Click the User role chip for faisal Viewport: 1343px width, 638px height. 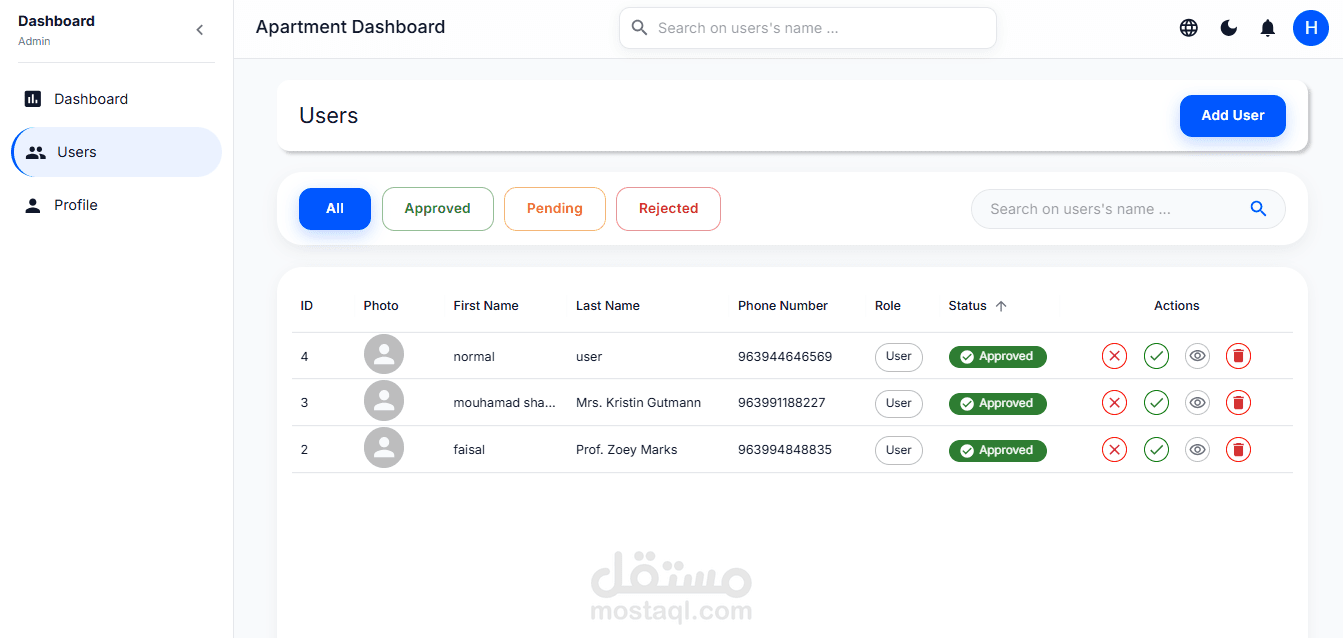point(899,451)
